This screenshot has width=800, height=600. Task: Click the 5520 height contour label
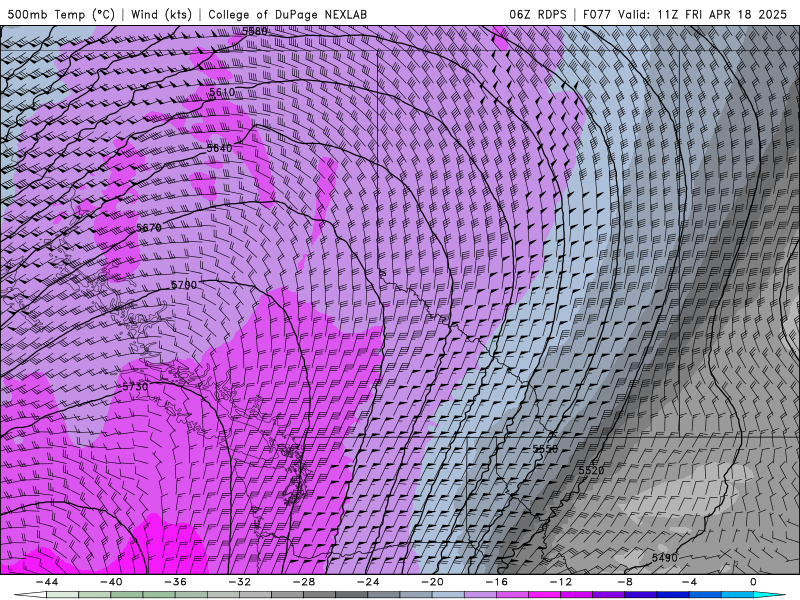click(x=591, y=470)
